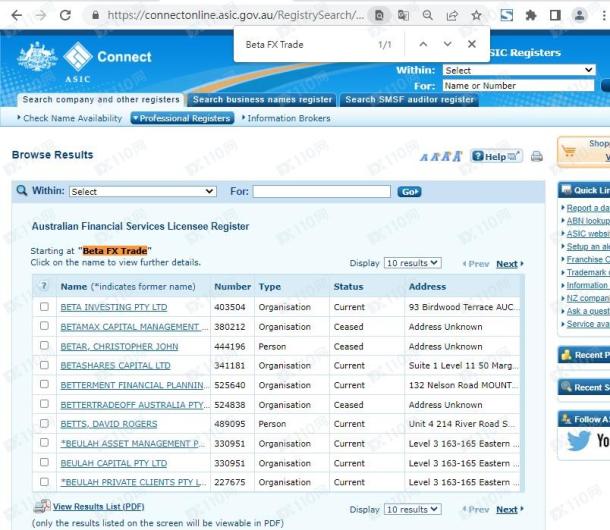This screenshot has width=610, height=530.
Task: Open the browser extensions puzzle icon
Action: [531, 16]
